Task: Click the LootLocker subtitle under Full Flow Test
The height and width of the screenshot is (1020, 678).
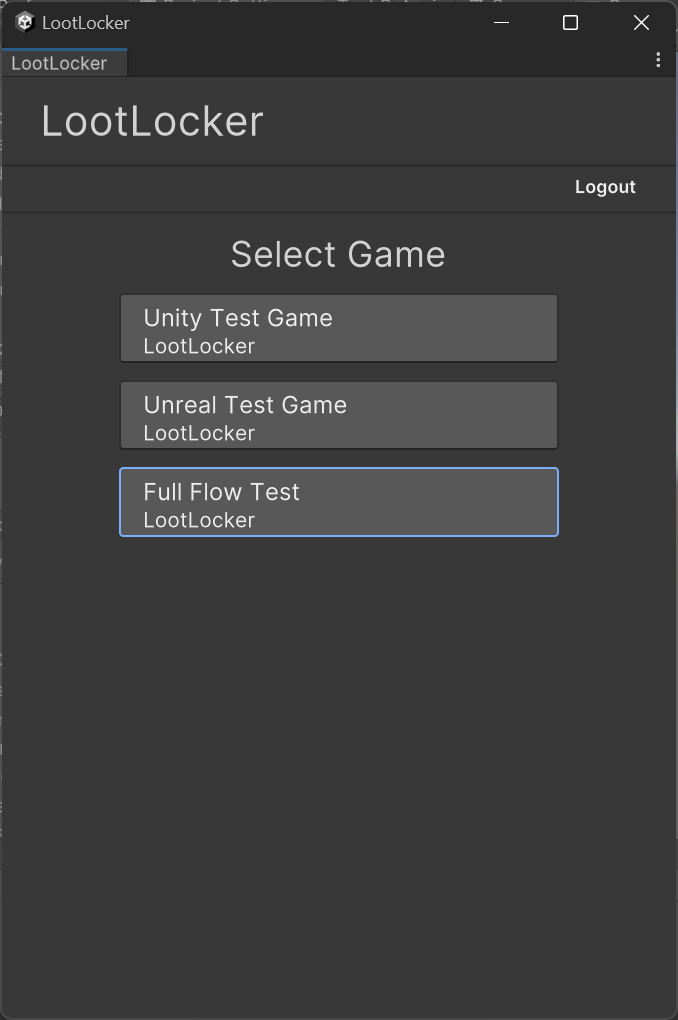Action: [199, 521]
